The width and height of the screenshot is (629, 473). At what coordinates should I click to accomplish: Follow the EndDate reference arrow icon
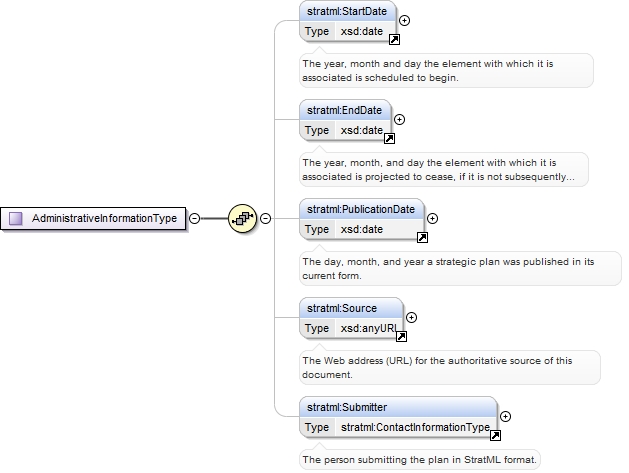(x=389, y=138)
